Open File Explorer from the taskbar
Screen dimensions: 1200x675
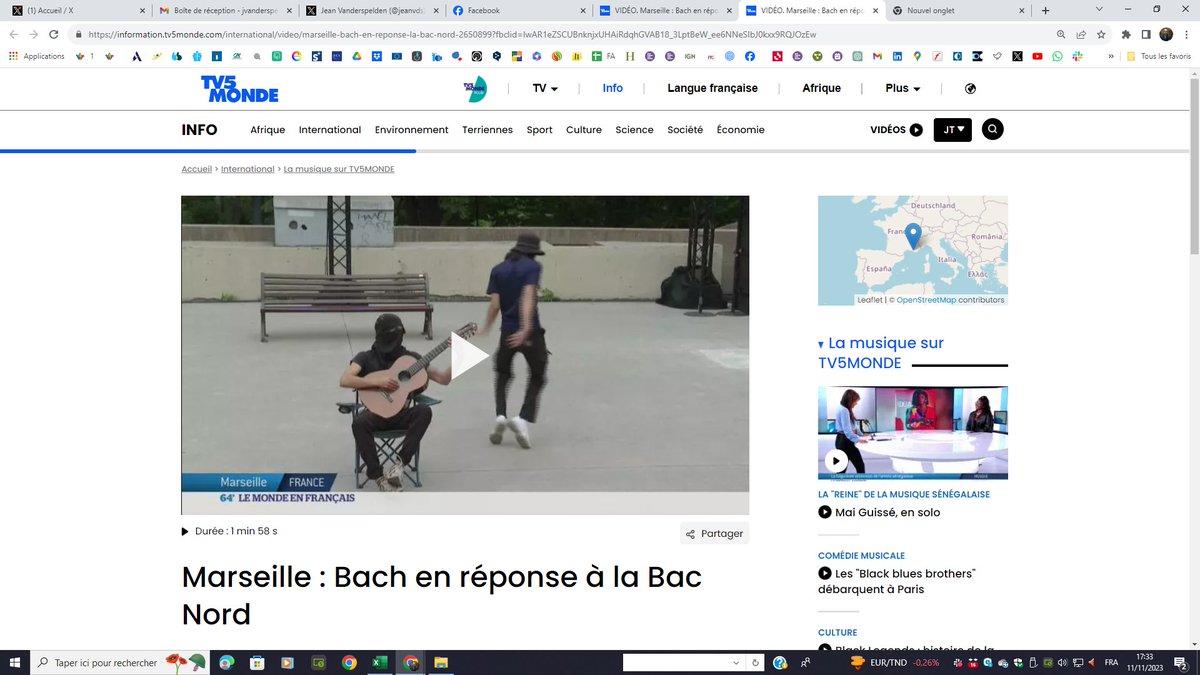click(441, 662)
